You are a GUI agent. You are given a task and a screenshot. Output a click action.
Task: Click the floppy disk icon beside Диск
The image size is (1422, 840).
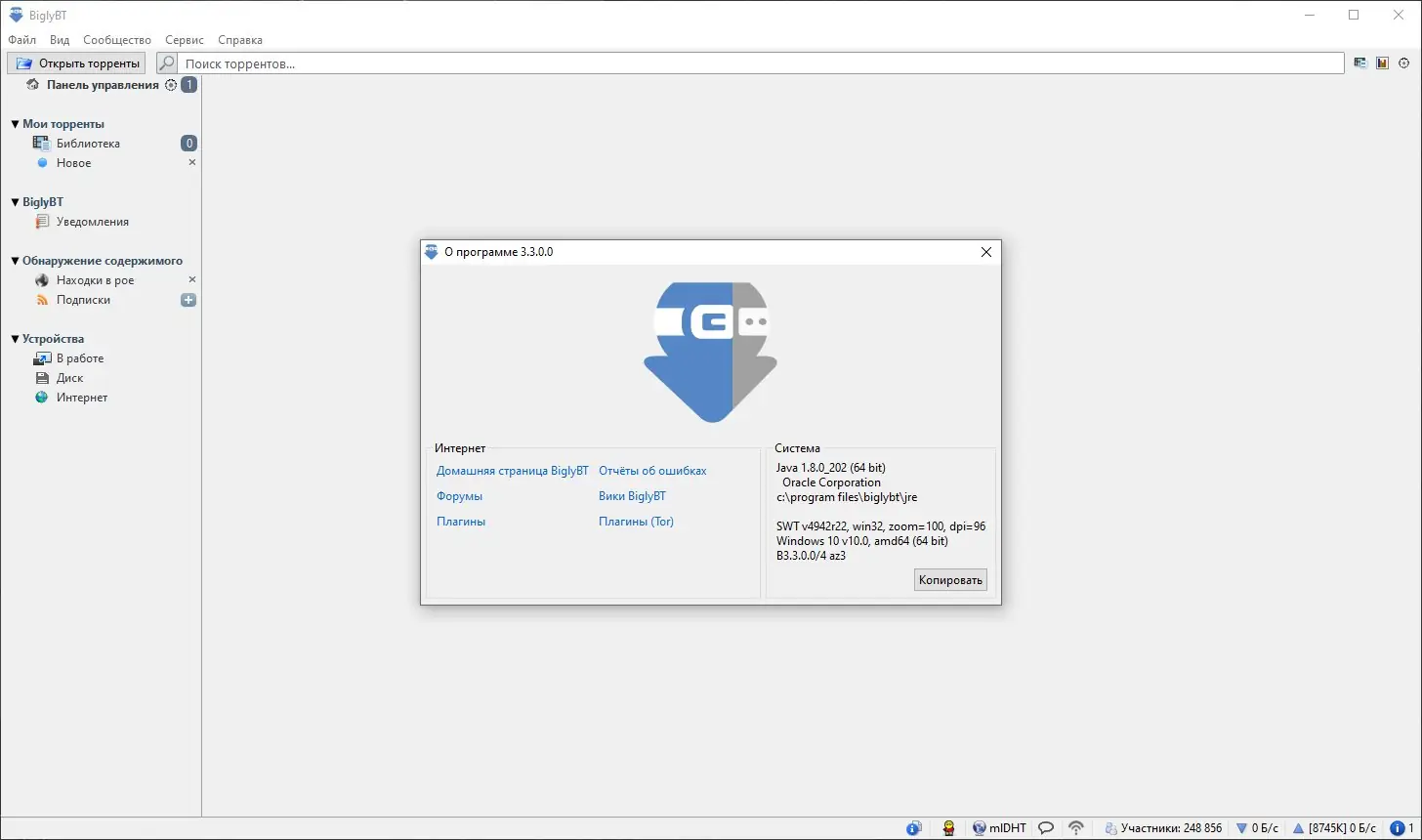[x=42, y=378]
